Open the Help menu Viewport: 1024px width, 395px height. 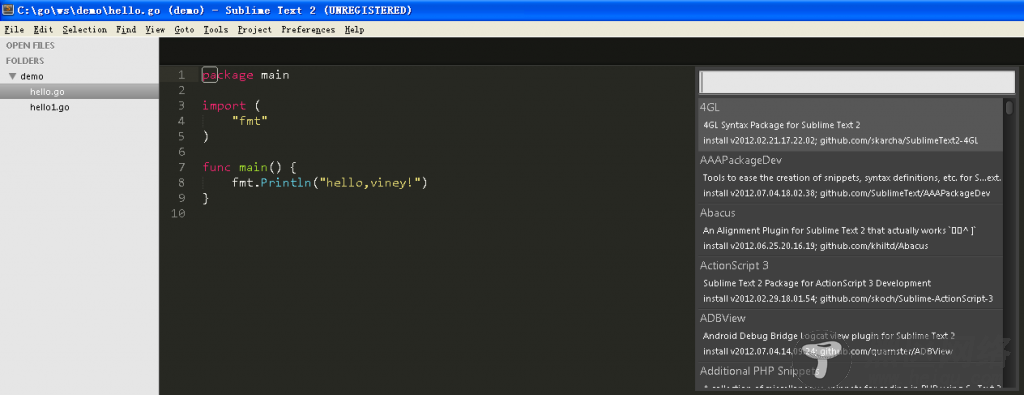[354, 29]
